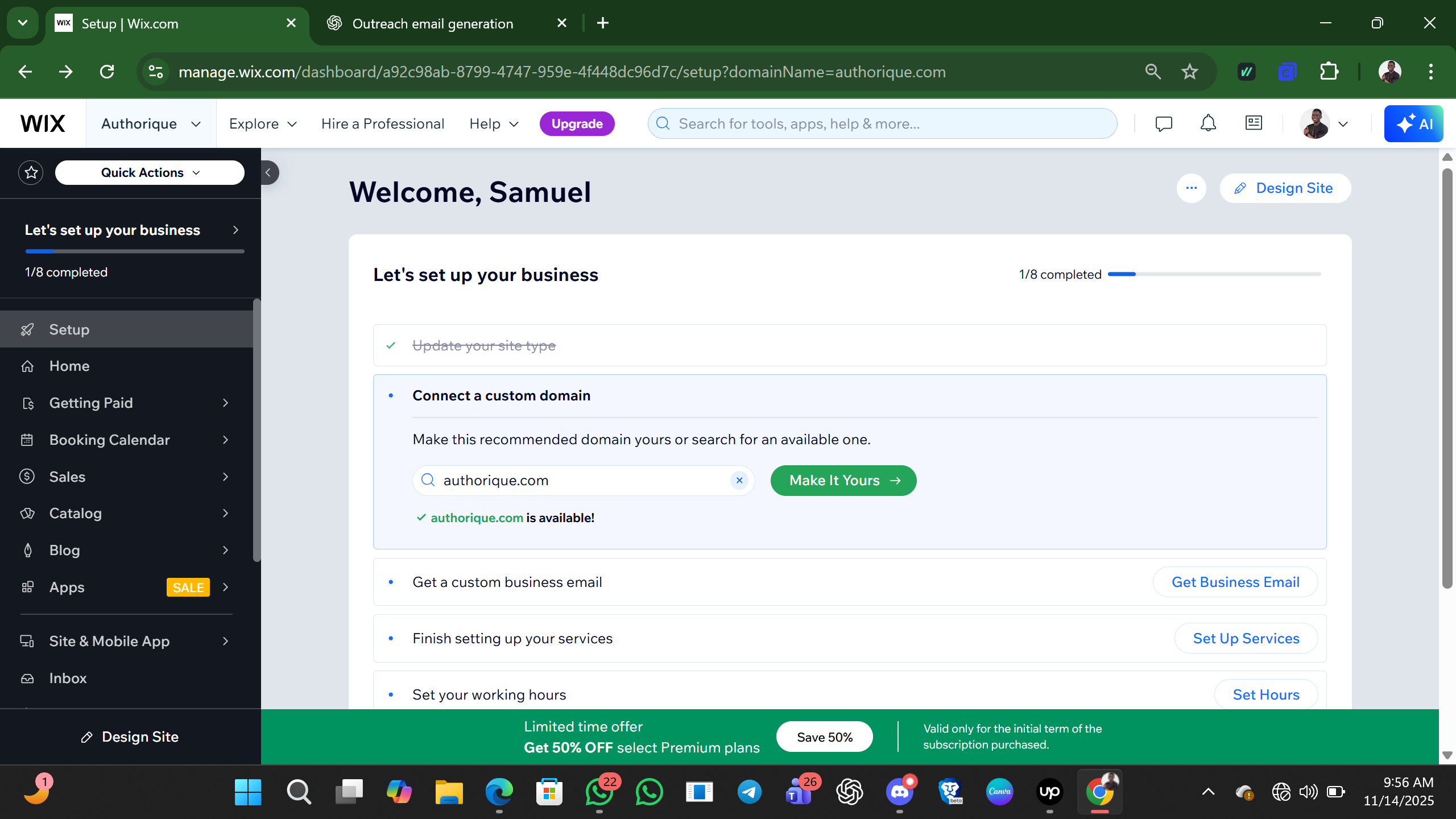Open the favorites star in the sidebar
This screenshot has width=1456, height=819.
[31, 172]
